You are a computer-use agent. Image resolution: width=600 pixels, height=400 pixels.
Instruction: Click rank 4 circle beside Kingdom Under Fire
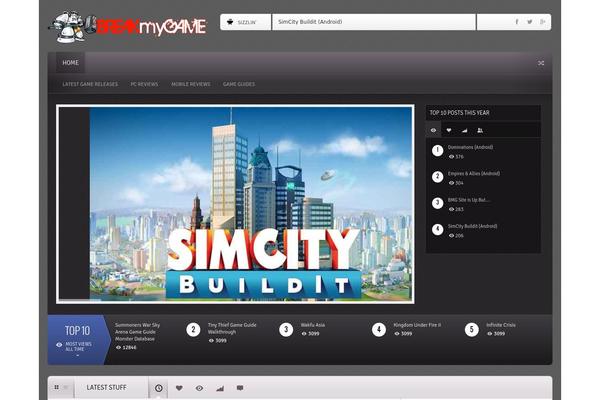pyautogui.click(x=379, y=330)
